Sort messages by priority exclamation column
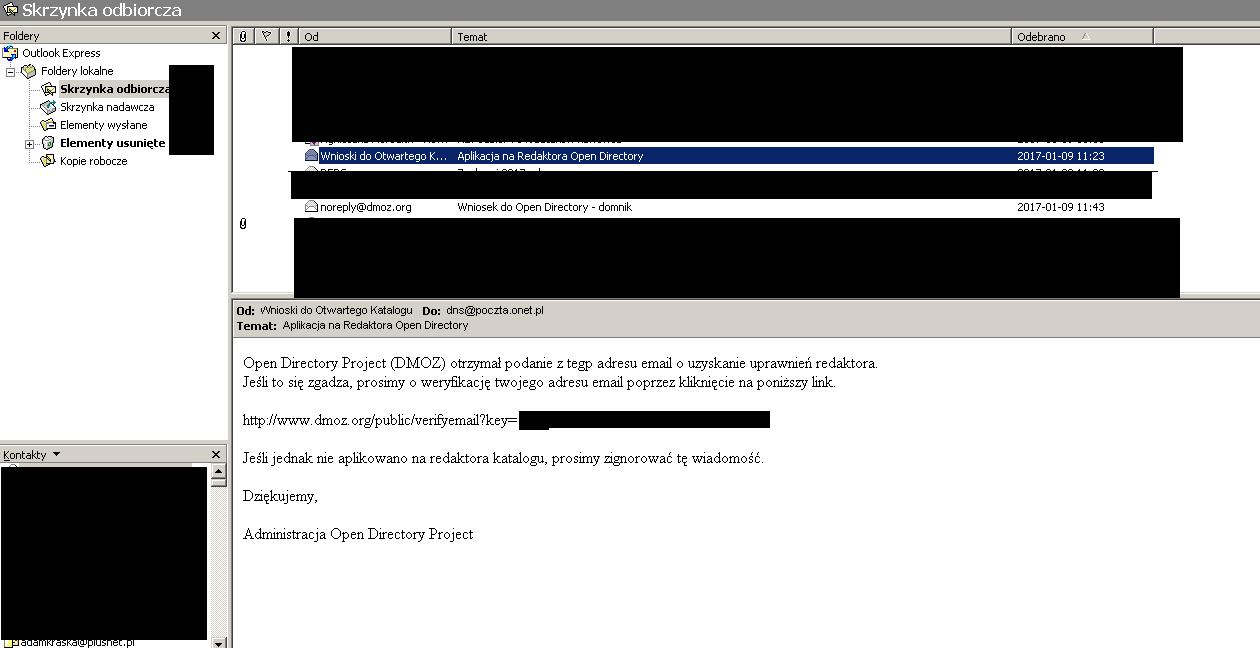Screen dimensions: 1260x648 pos(288,37)
